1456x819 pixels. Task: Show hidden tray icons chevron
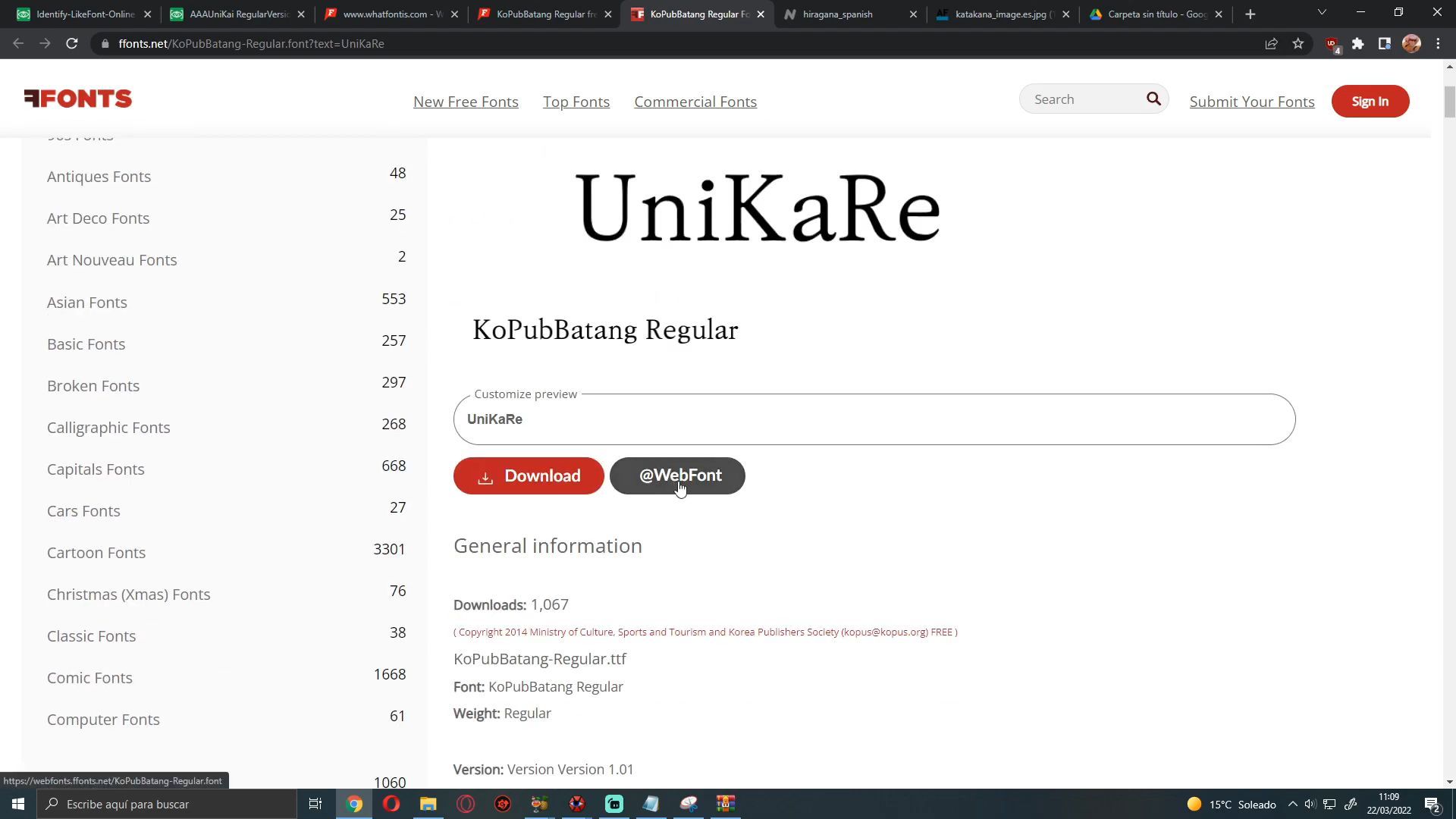click(x=1293, y=804)
